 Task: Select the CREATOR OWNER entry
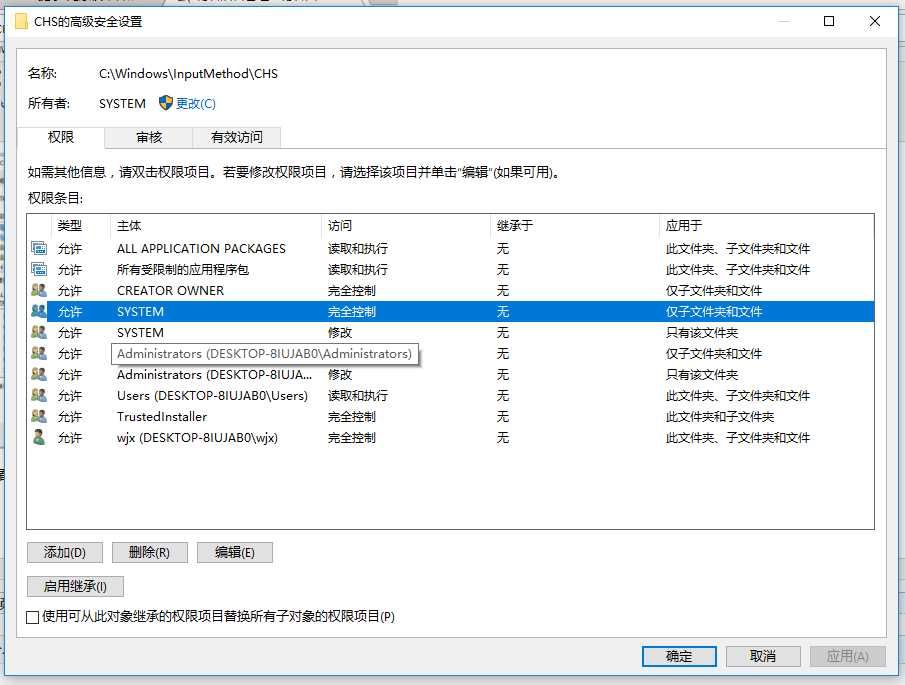[x=450, y=290]
